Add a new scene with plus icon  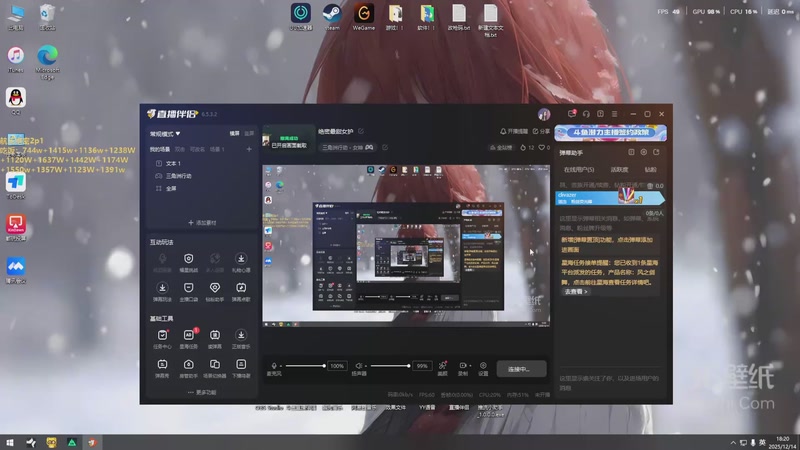249,149
